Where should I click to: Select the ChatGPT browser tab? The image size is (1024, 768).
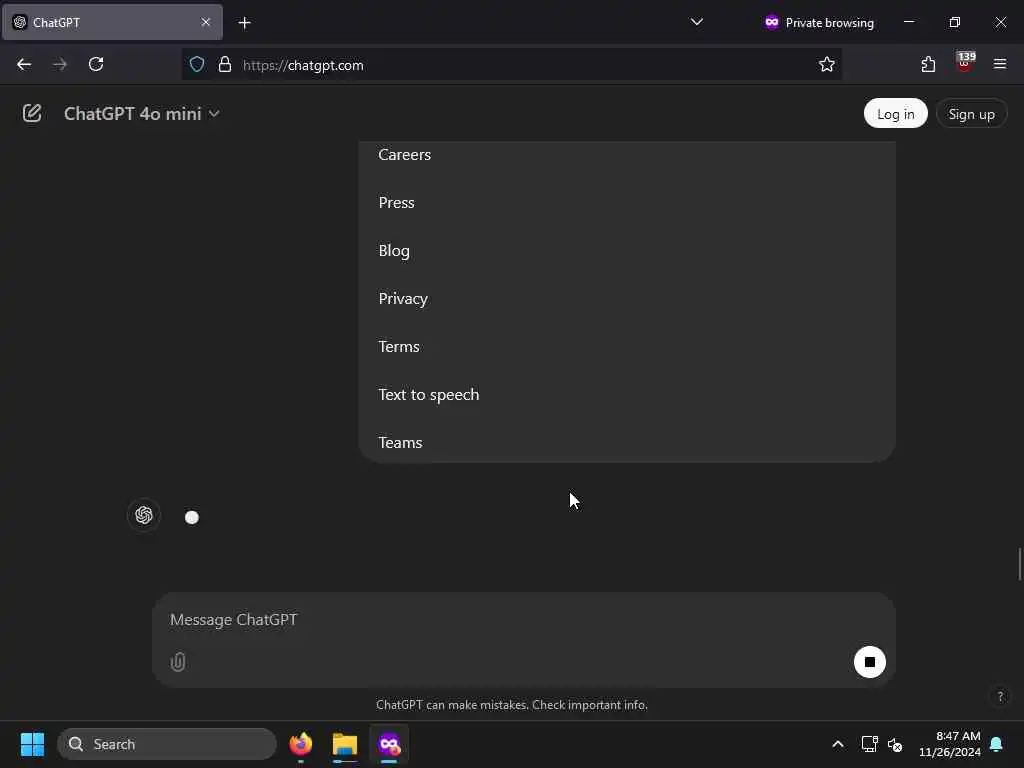112,22
